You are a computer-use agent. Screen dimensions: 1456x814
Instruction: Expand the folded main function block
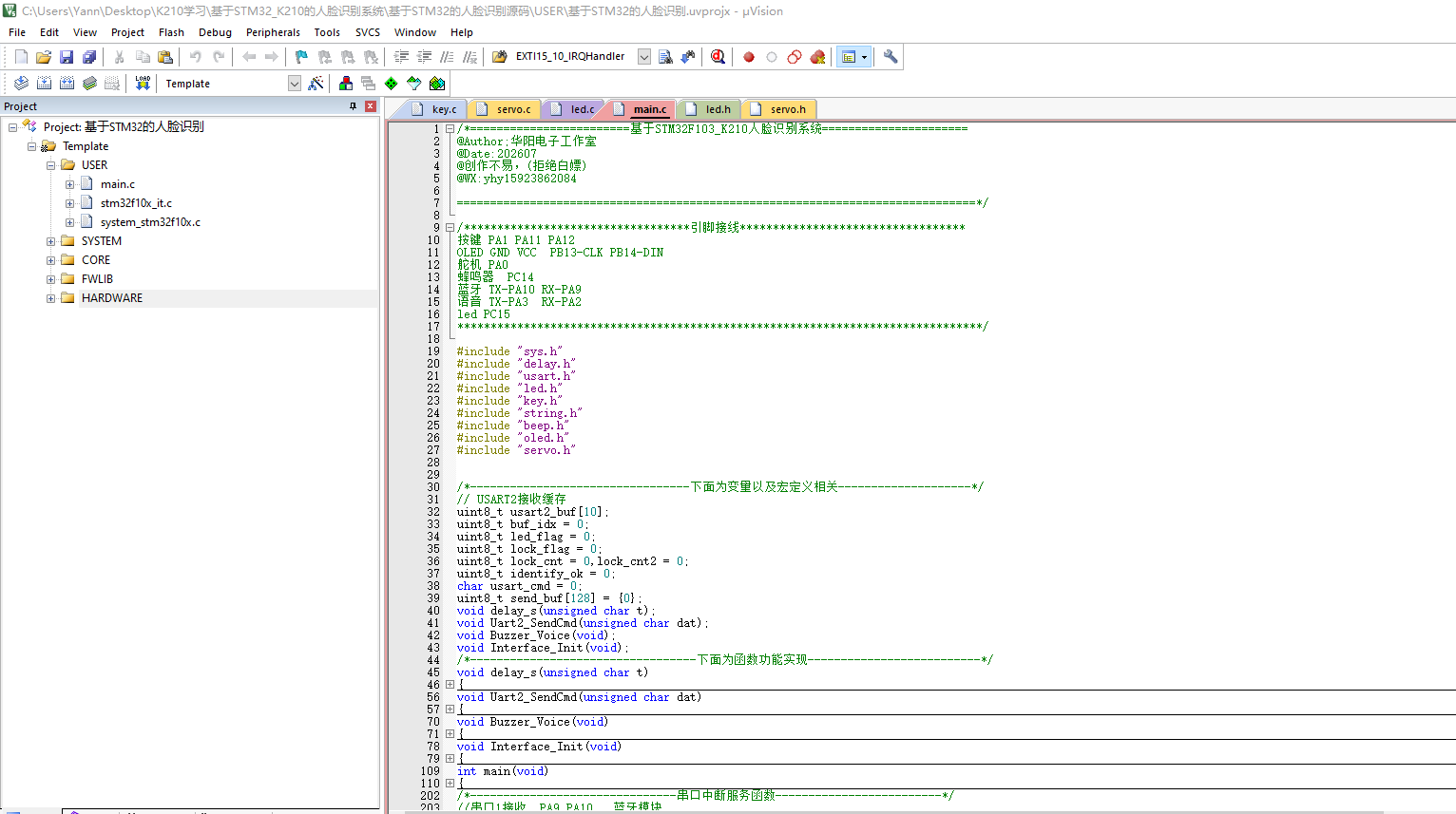[450, 784]
